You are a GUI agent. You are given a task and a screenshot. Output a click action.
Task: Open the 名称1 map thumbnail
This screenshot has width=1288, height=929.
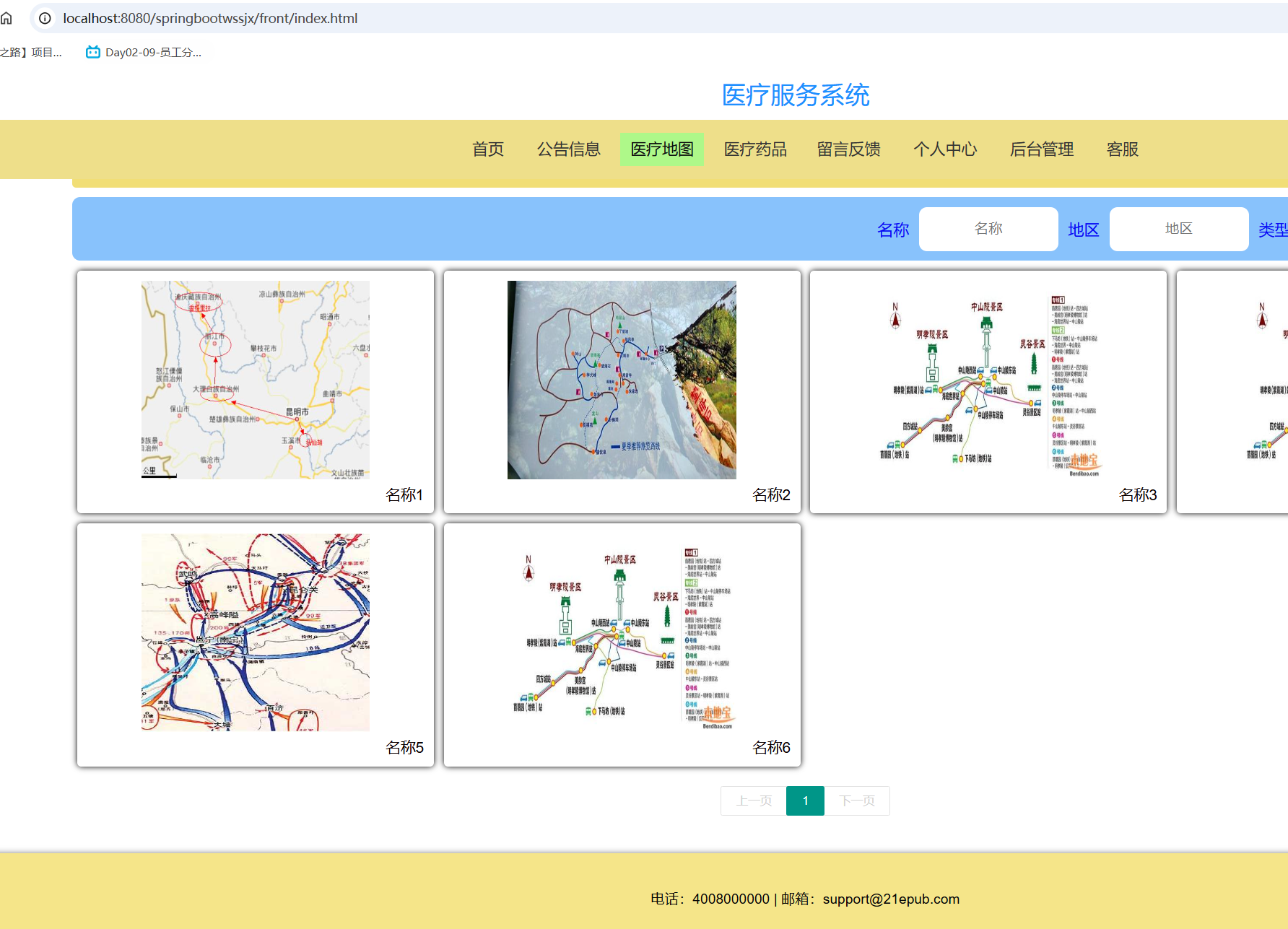click(x=256, y=380)
